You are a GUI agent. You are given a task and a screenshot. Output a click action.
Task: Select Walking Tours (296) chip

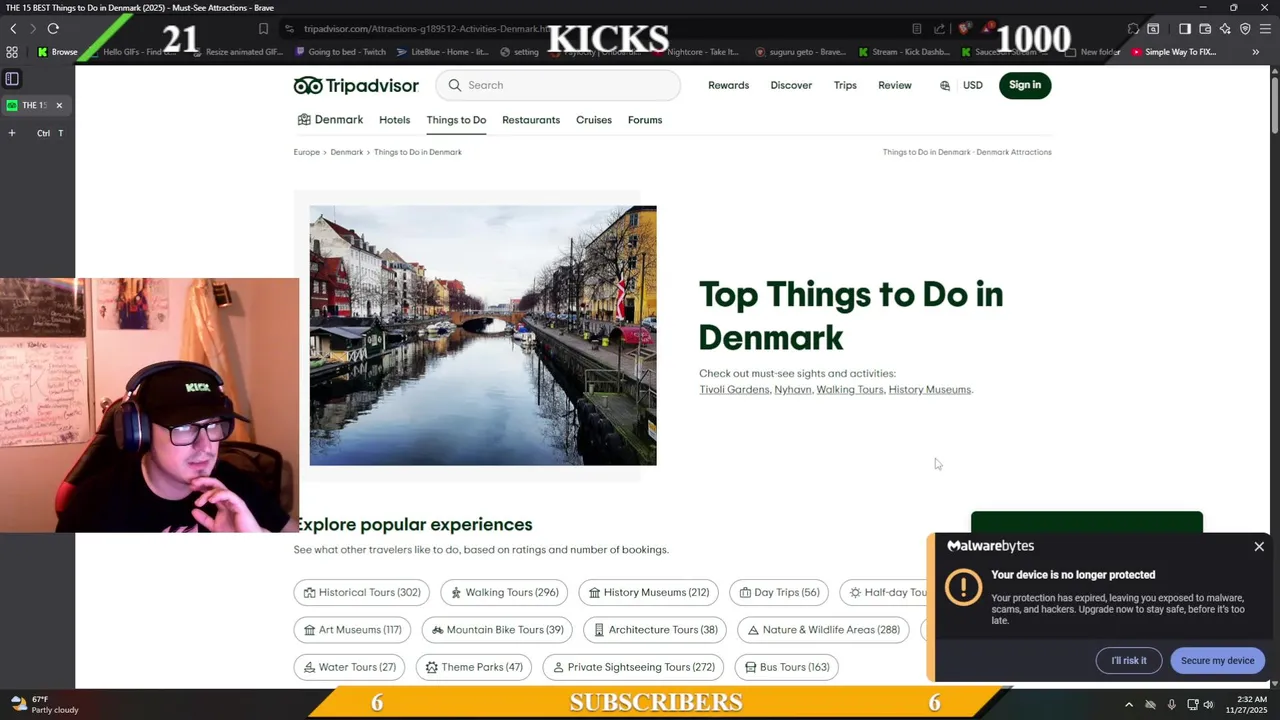click(504, 592)
